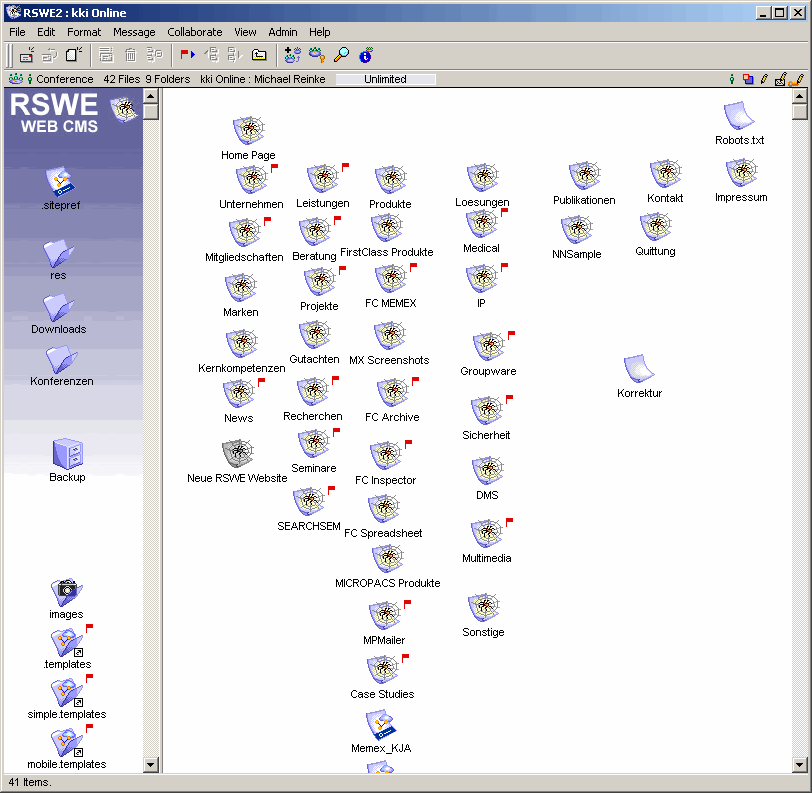Click the magnifying glass search toolbar icon
Viewport: 812px width, 793px height.
click(341, 54)
